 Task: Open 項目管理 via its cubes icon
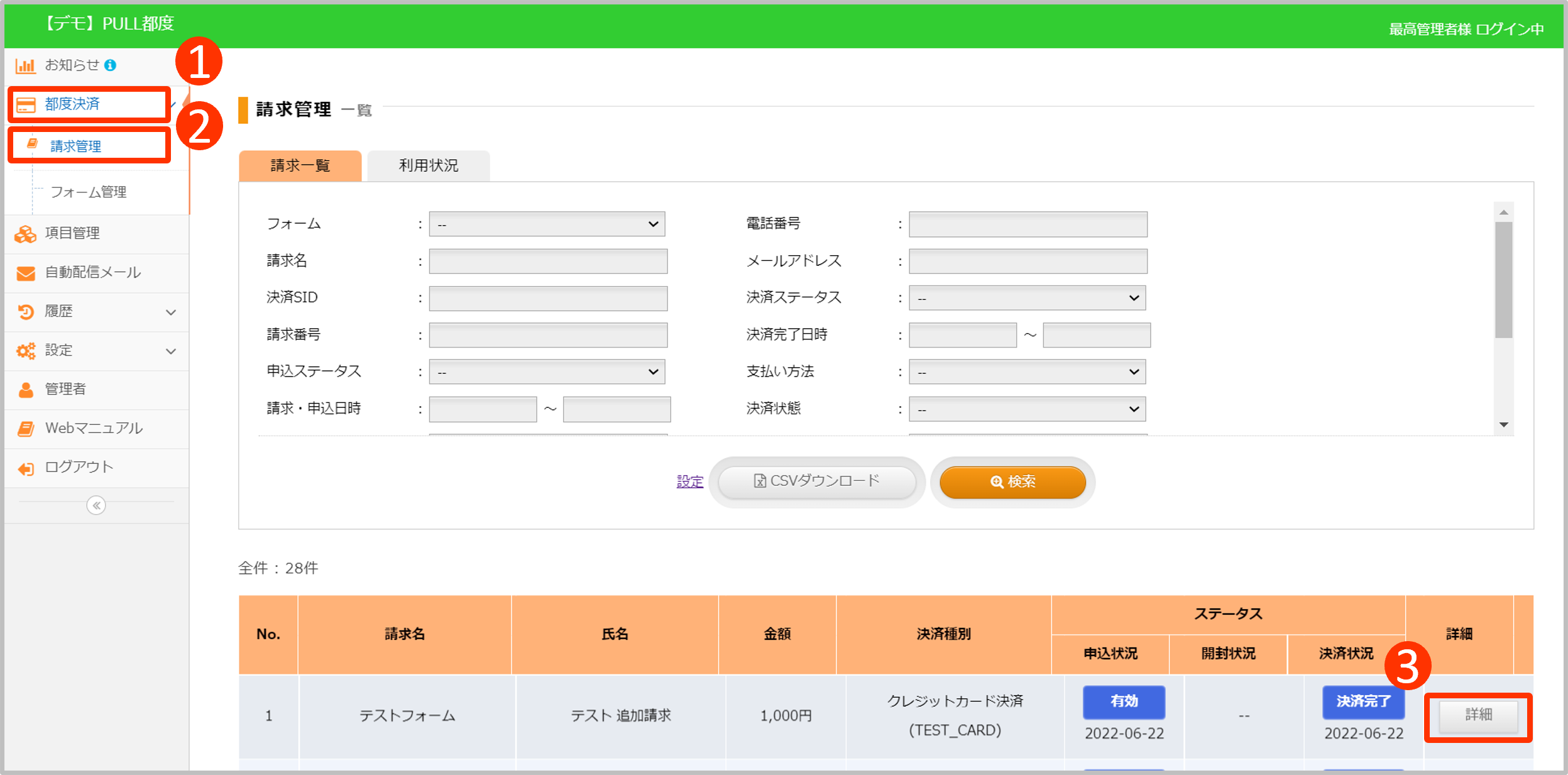(26, 234)
